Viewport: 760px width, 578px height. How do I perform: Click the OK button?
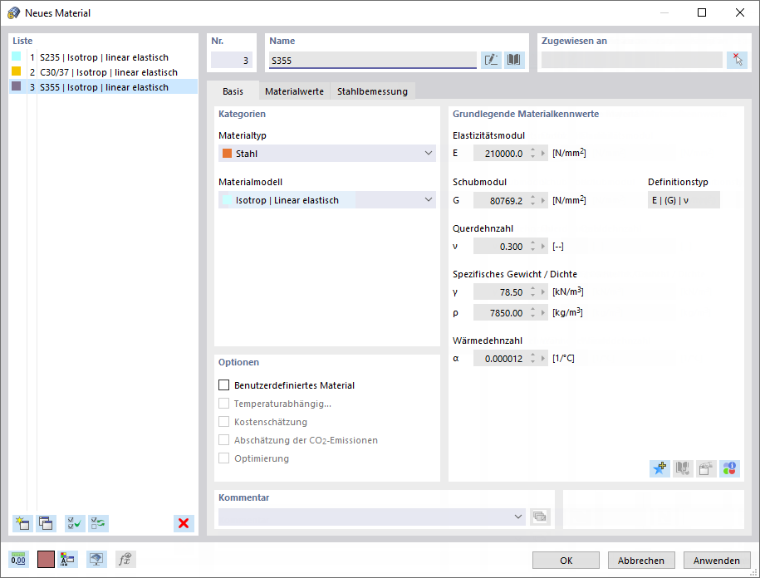(x=566, y=561)
